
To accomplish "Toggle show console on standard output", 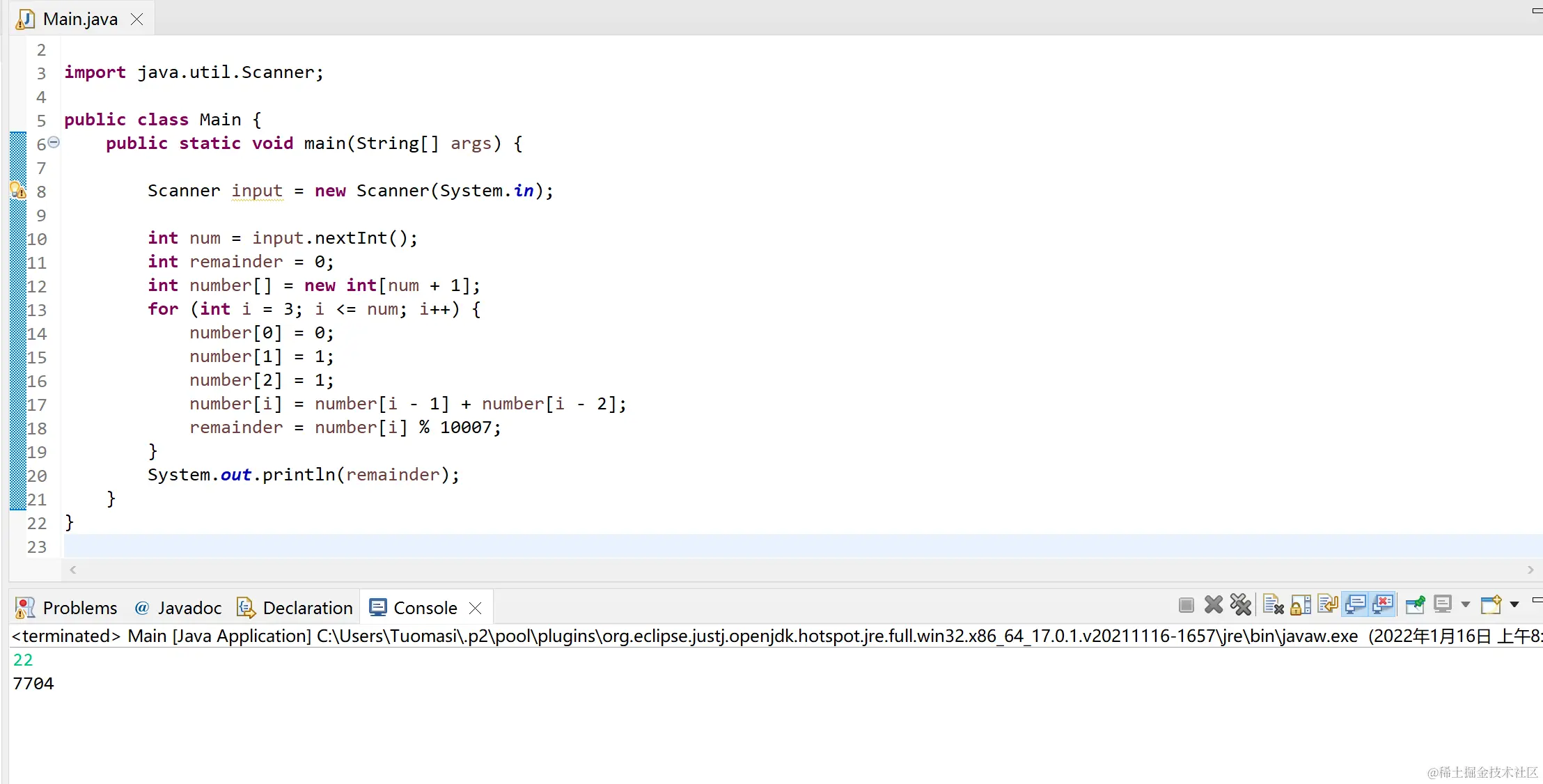I will pos(1355,605).
